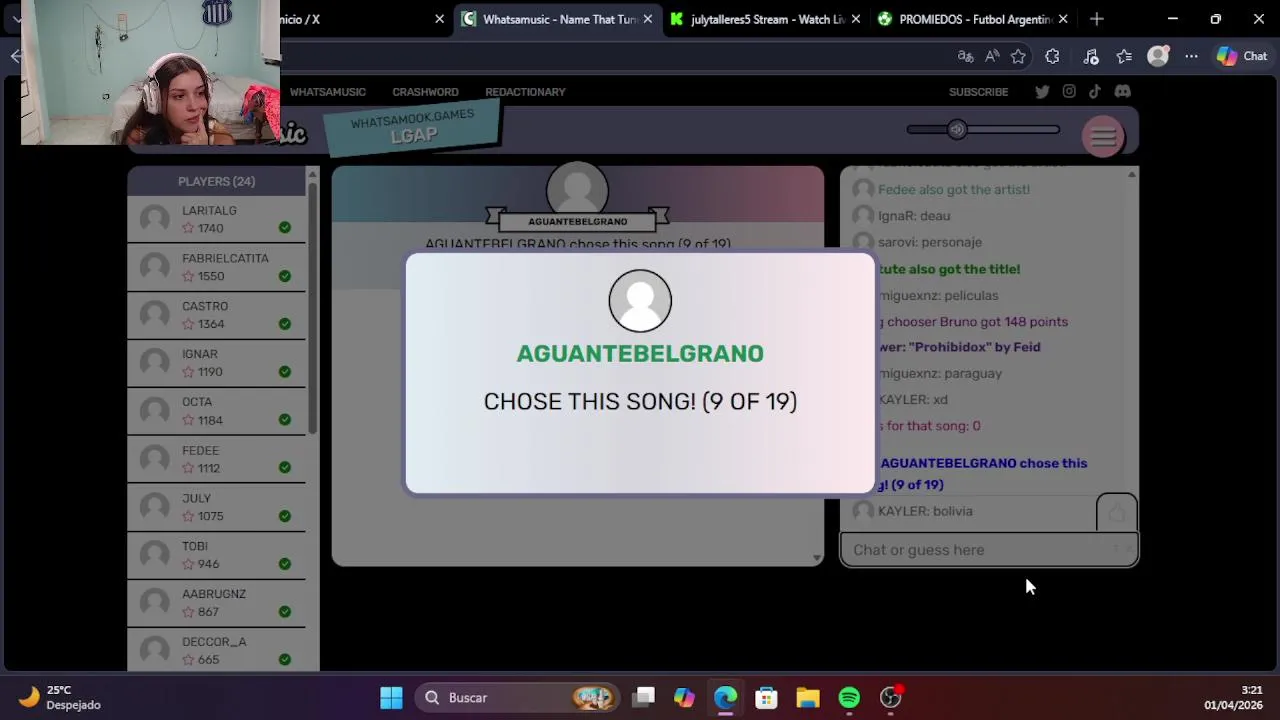Open the TikTok link icon

(x=1095, y=92)
